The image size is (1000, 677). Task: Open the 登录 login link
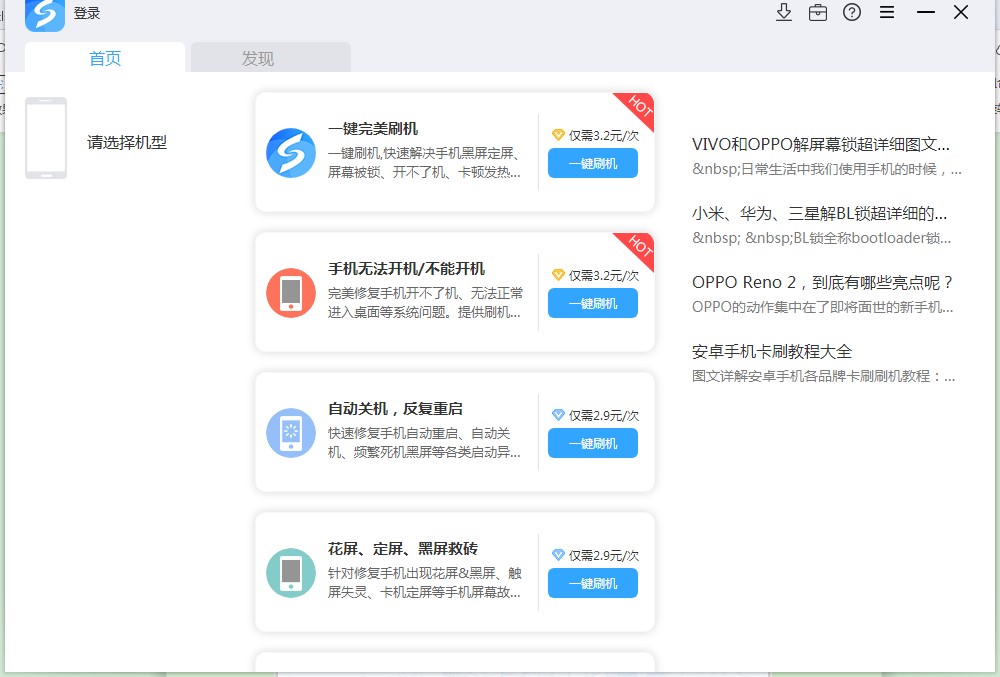tap(87, 13)
